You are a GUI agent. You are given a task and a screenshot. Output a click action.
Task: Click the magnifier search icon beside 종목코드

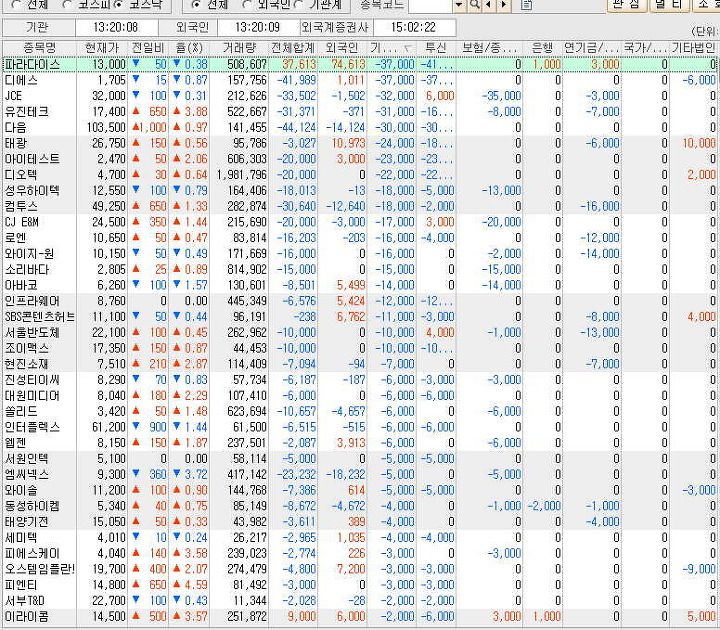tap(475, 5)
